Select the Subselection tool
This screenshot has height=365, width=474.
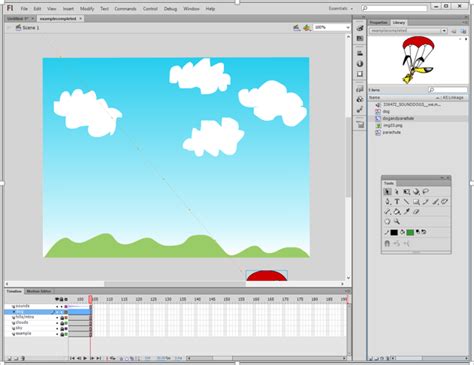[397, 192]
